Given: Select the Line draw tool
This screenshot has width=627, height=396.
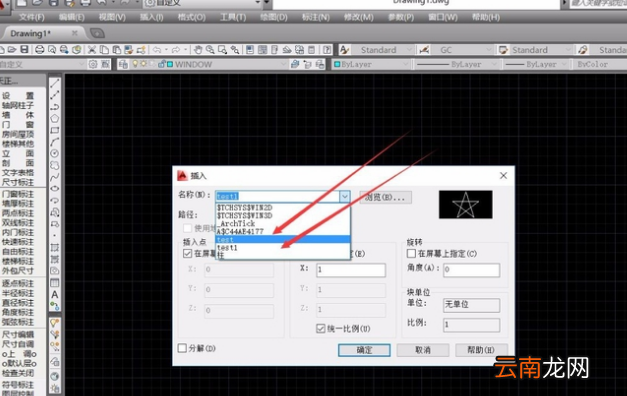Looking at the screenshot, I should [x=55, y=83].
